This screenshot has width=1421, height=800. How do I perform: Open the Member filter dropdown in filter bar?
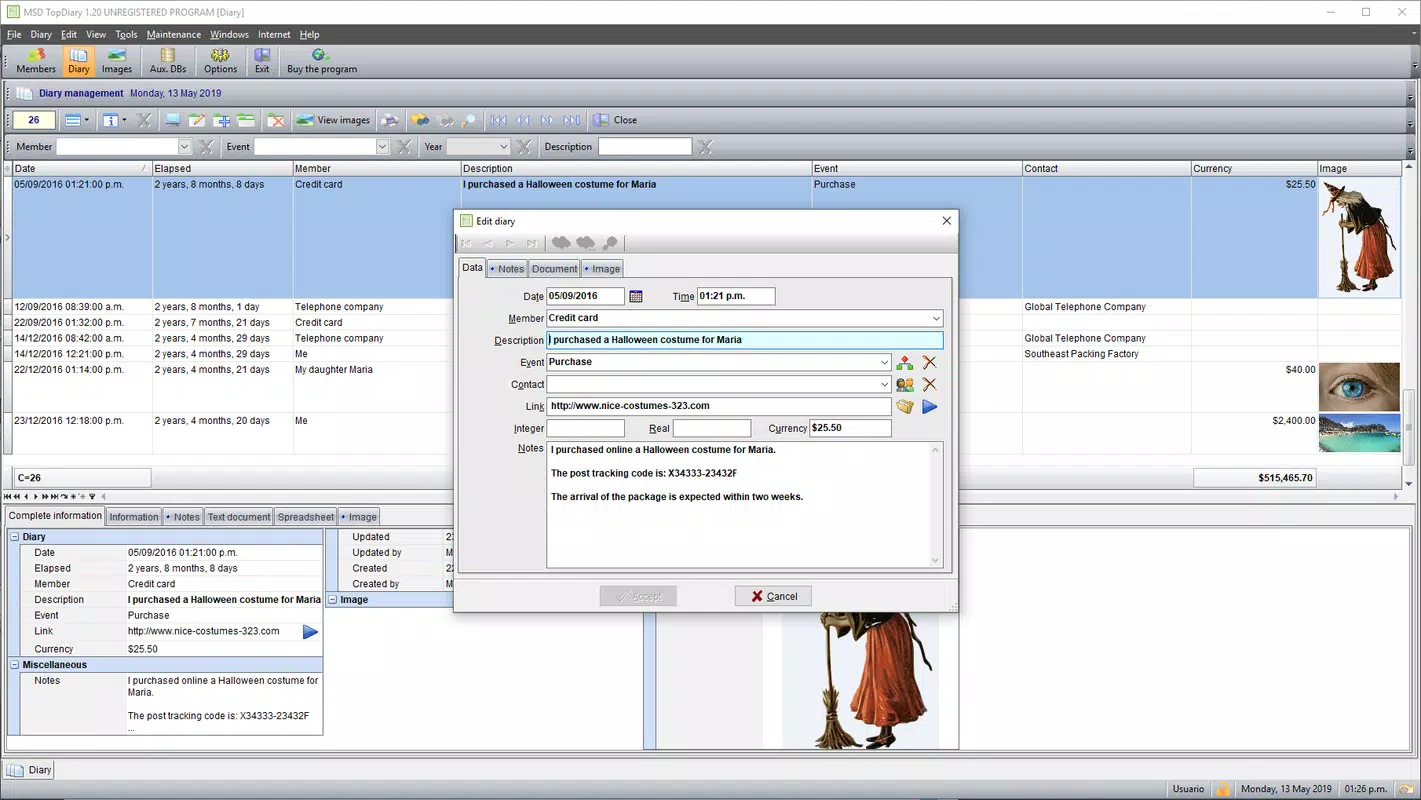click(183, 147)
